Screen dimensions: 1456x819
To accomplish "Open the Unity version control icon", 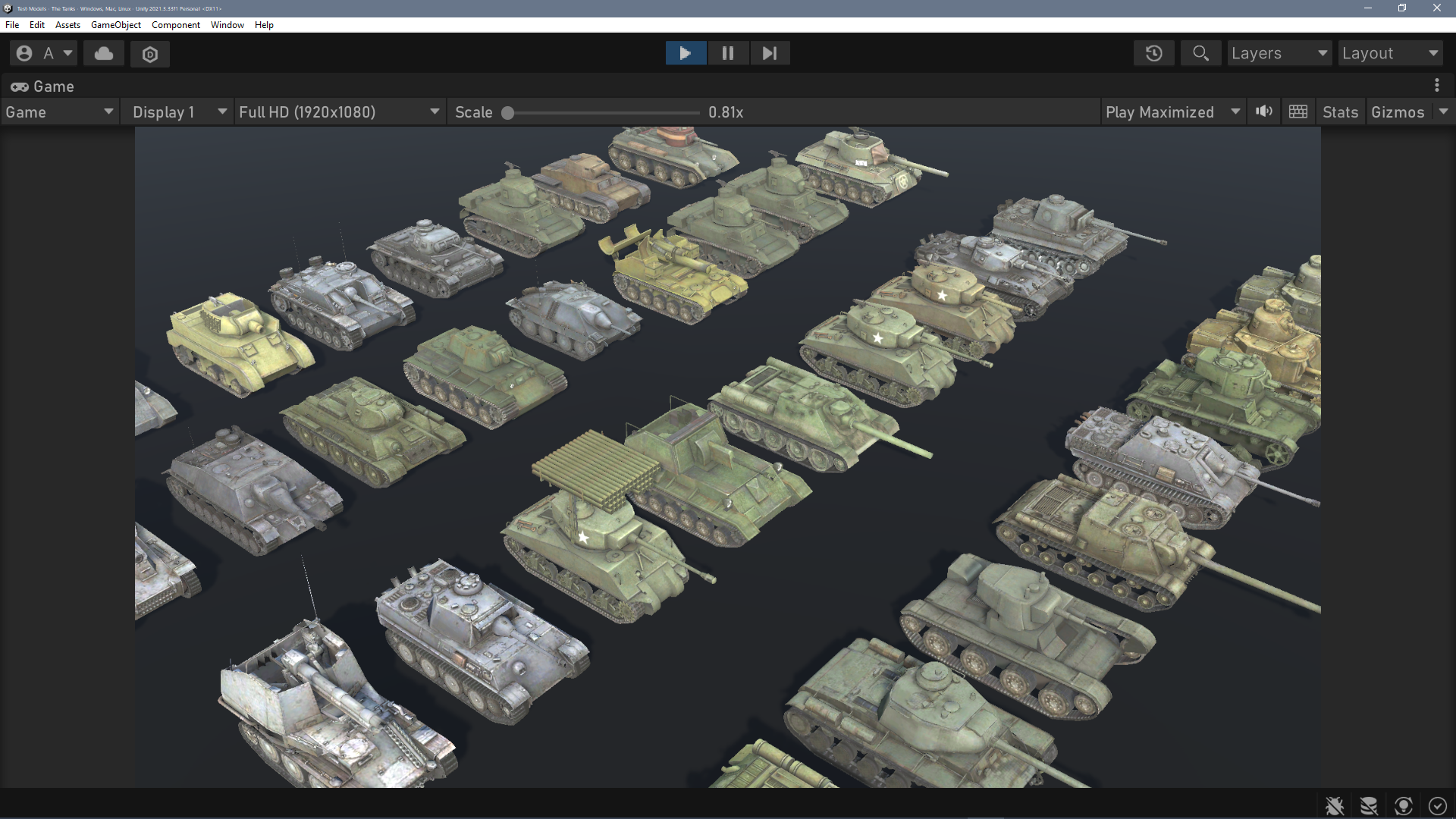I will (x=150, y=54).
